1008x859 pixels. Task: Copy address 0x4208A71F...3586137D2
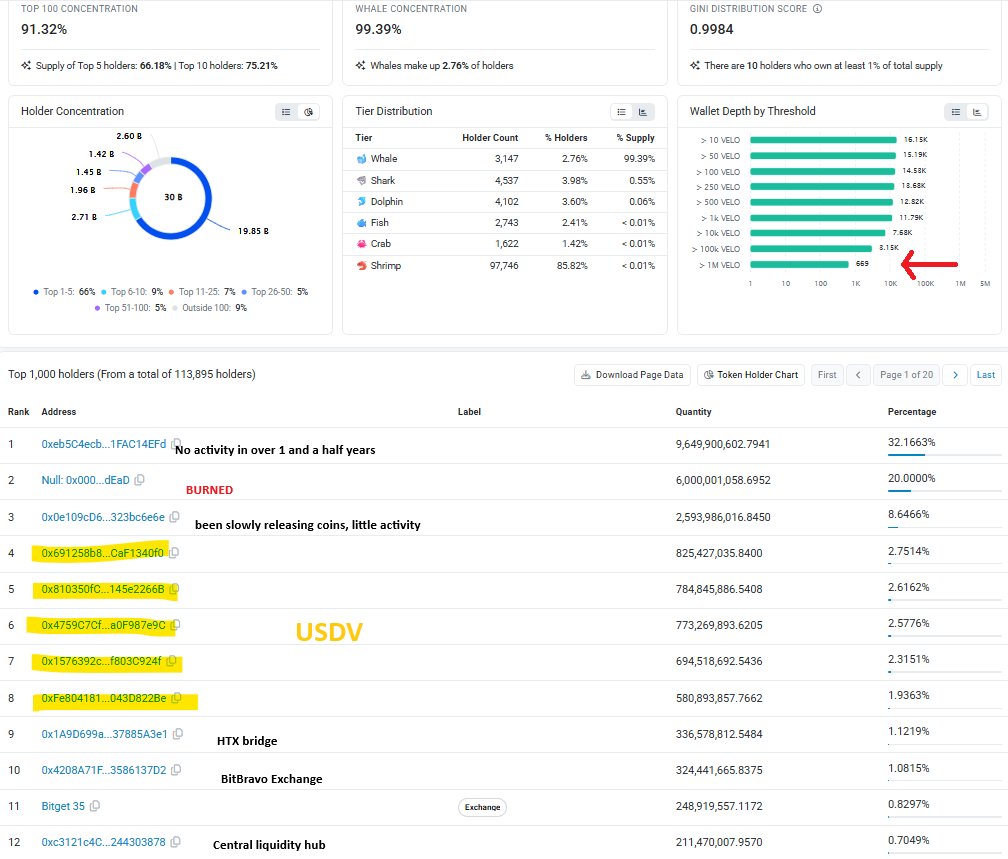pyautogui.click(x=176, y=770)
